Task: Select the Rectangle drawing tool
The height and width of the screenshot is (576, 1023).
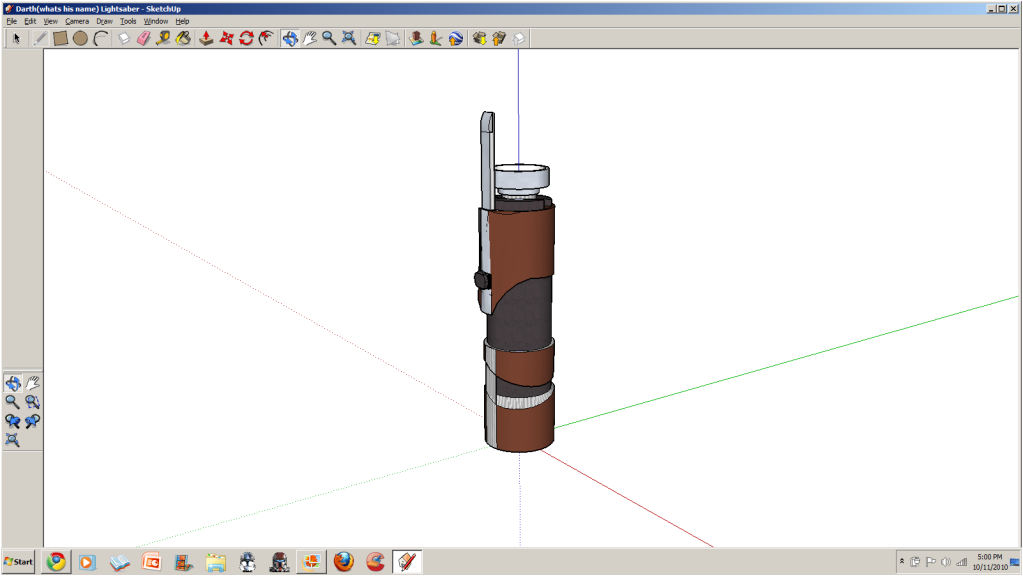Action: coord(61,38)
